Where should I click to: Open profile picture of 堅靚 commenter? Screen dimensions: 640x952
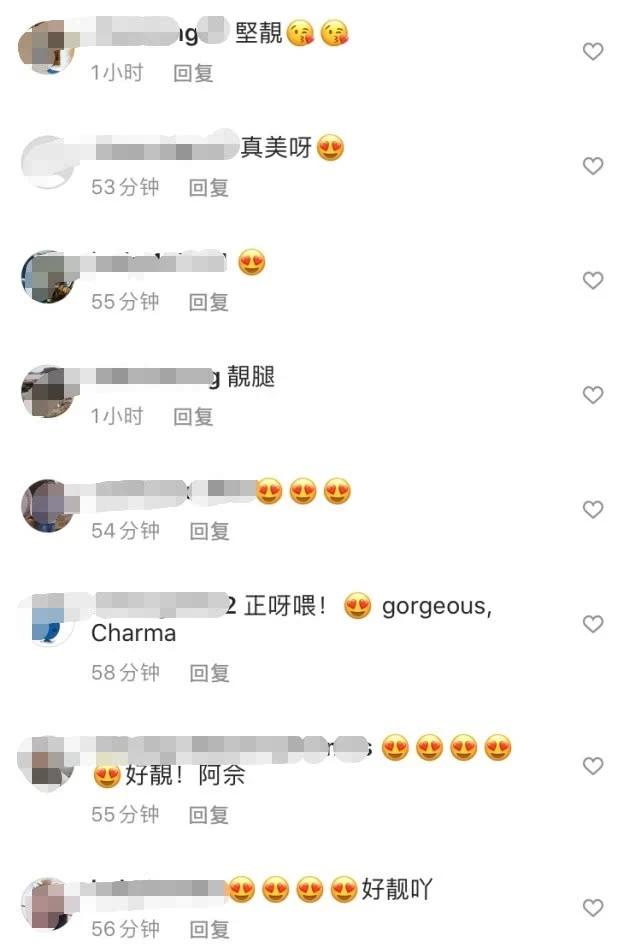[x=48, y=47]
